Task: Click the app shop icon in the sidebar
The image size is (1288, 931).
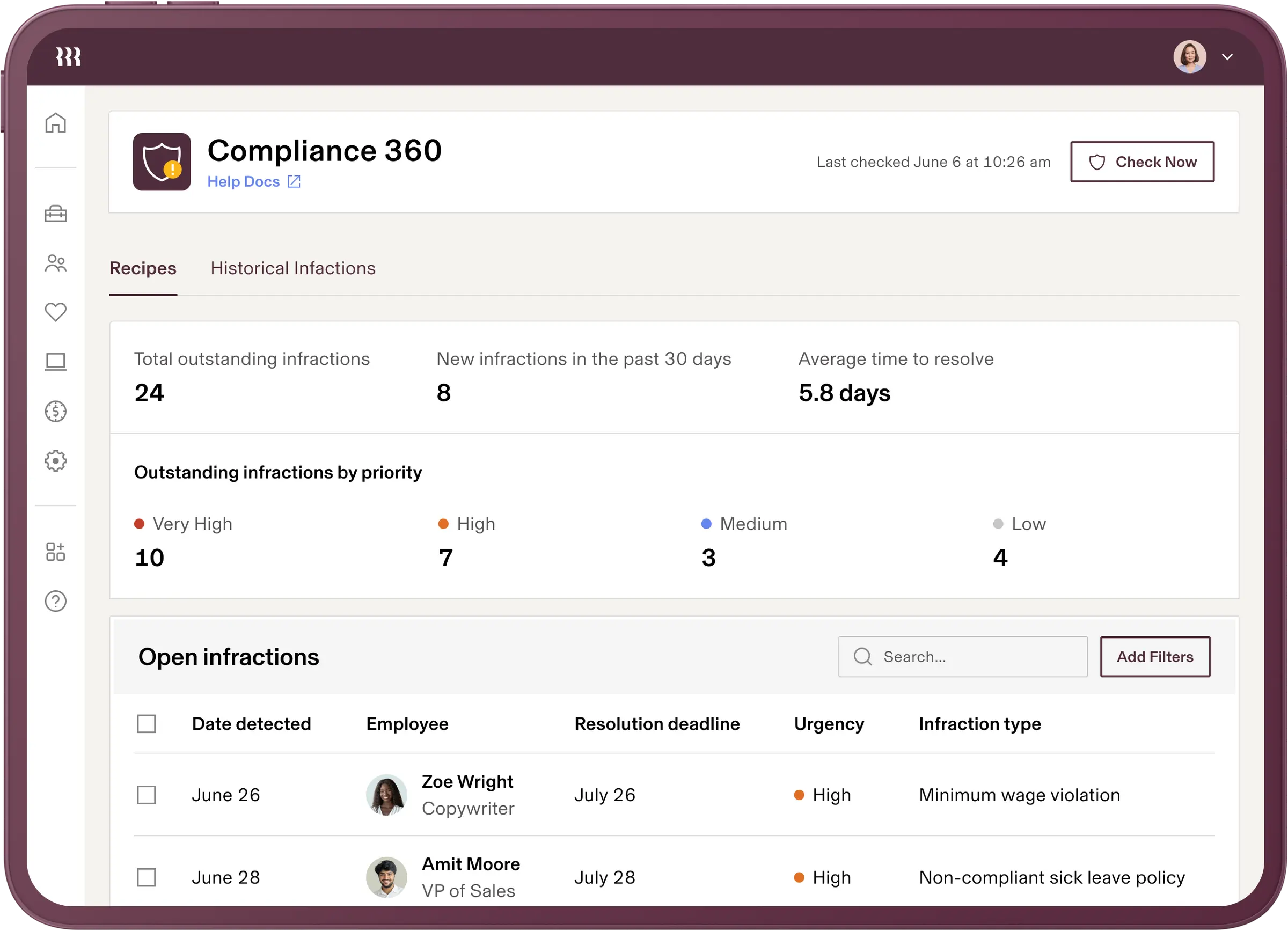Action: click(56, 551)
